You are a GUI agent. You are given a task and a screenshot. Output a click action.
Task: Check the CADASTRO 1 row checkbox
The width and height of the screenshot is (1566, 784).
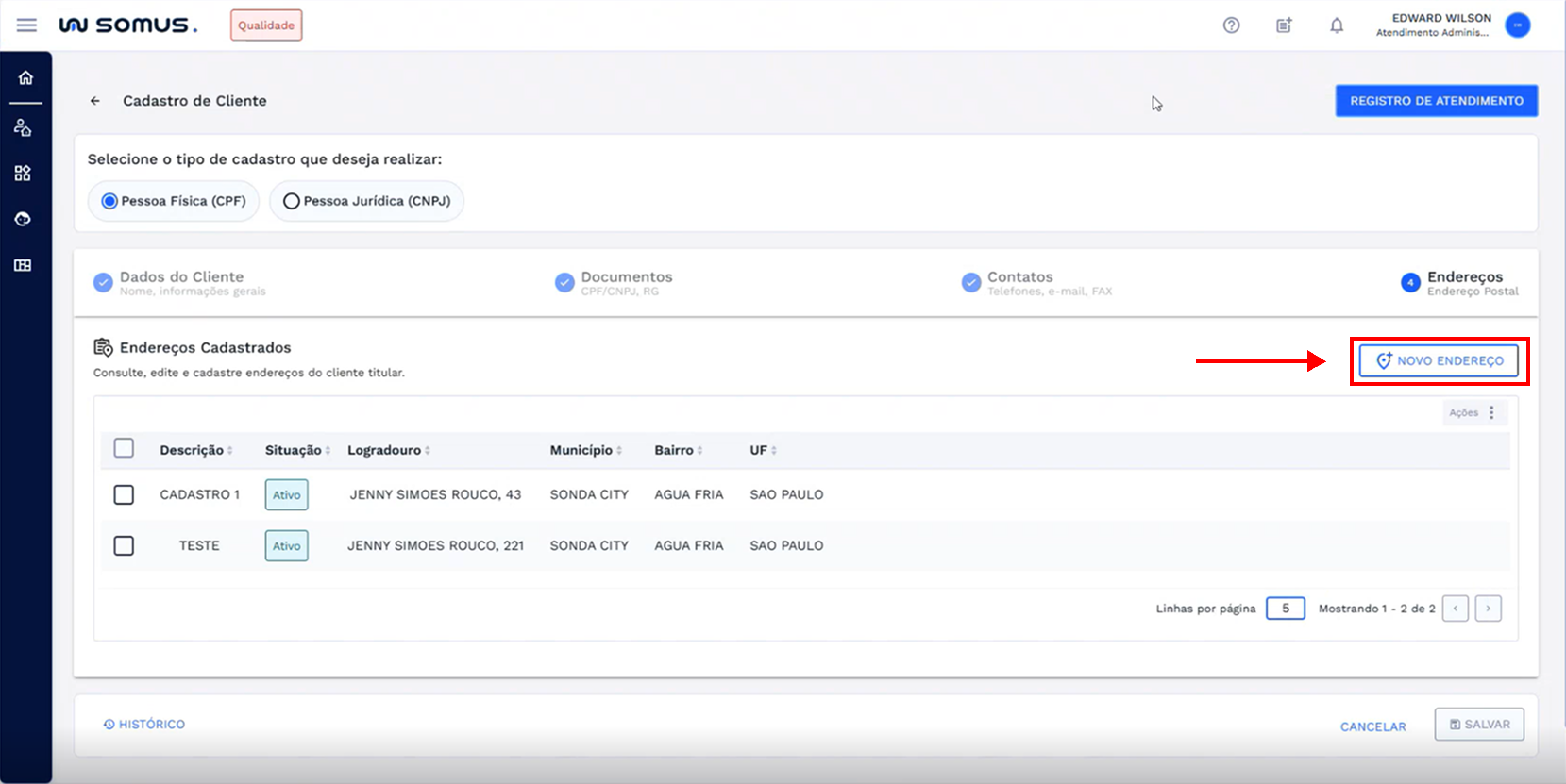(x=124, y=495)
